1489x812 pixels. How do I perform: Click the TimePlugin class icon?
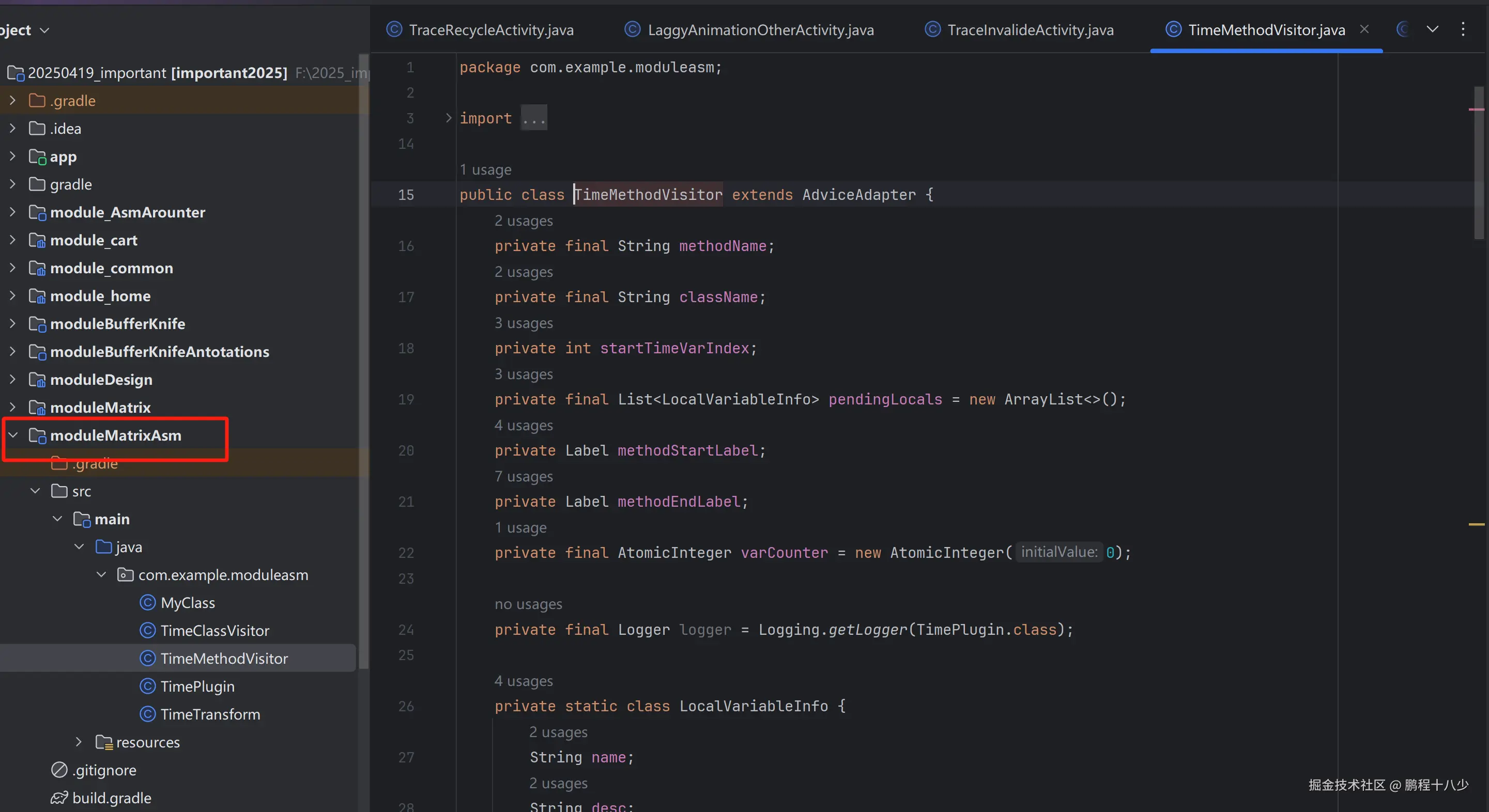coord(147,686)
